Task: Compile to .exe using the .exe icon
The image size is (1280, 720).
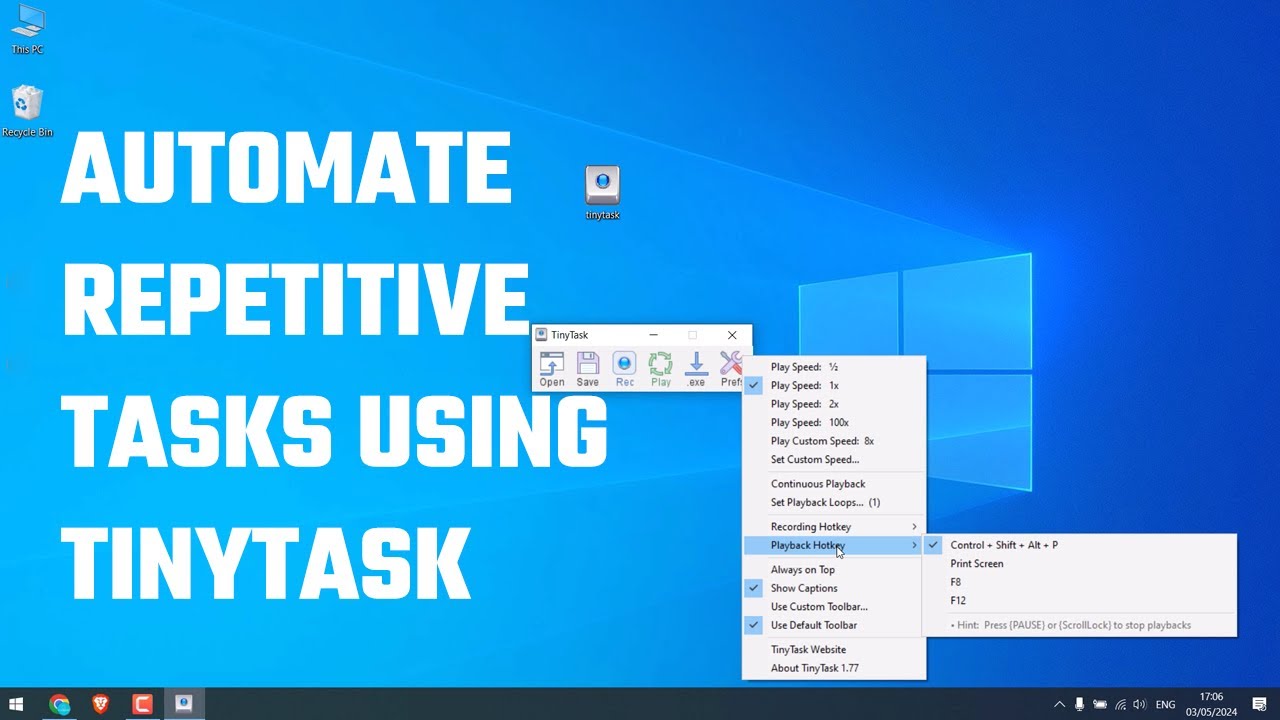Action: [696, 368]
